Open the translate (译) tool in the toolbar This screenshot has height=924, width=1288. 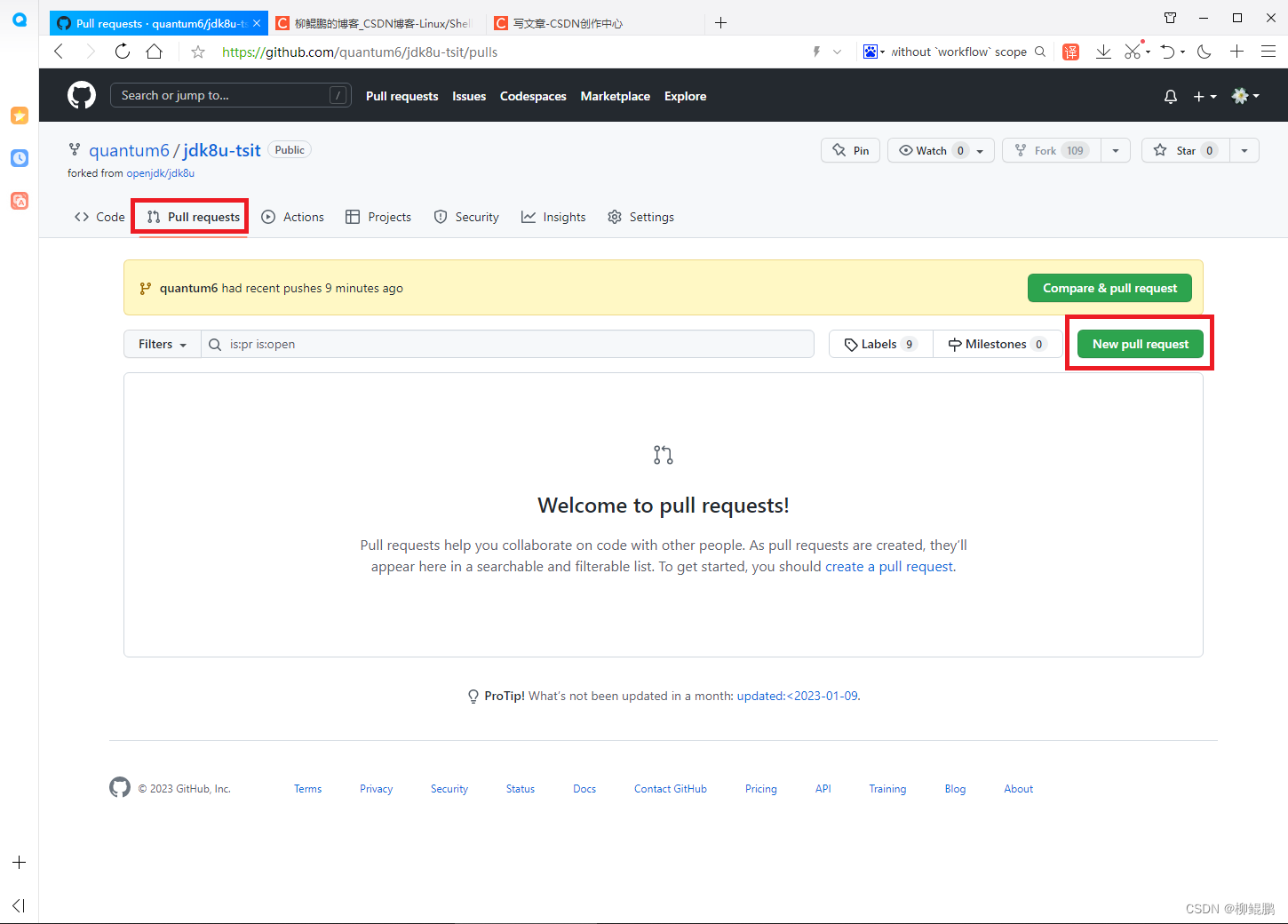tap(1070, 52)
